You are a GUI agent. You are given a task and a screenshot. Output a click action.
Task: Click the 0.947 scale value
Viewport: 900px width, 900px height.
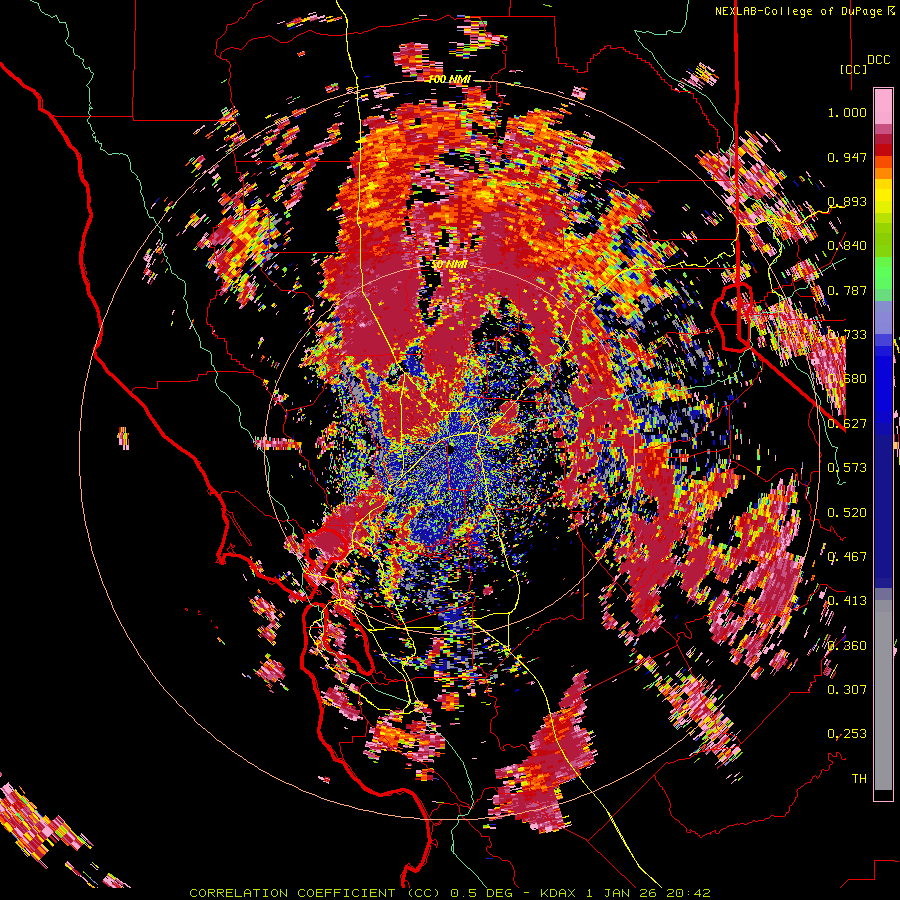pyautogui.click(x=847, y=157)
